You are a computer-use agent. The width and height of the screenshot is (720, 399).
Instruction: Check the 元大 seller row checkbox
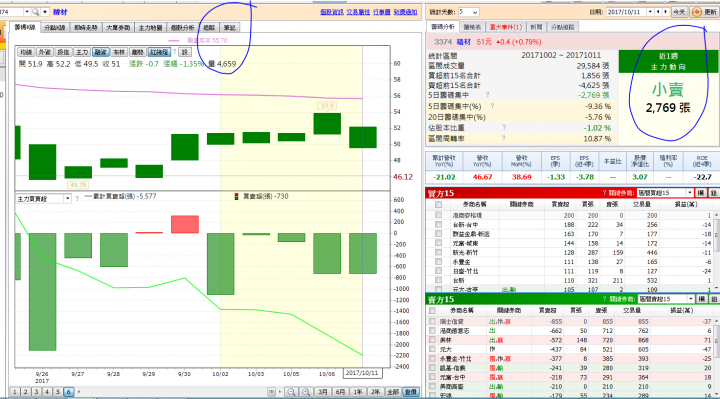[x=433, y=349]
